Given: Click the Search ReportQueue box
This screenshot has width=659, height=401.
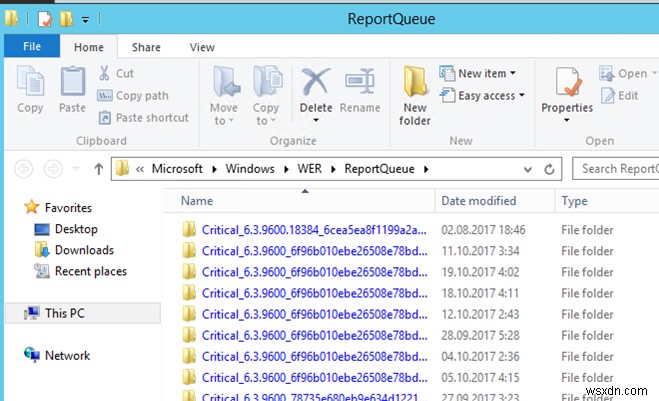Looking at the screenshot, I should 615,169.
